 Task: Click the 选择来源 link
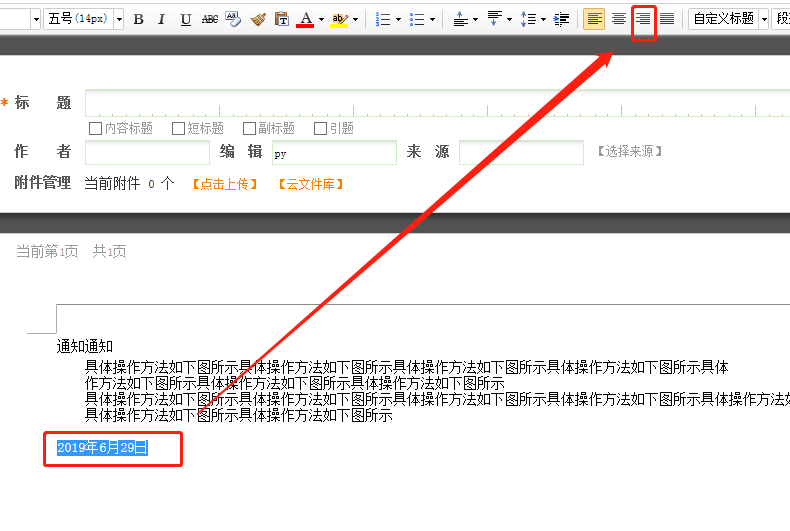(630, 152)
